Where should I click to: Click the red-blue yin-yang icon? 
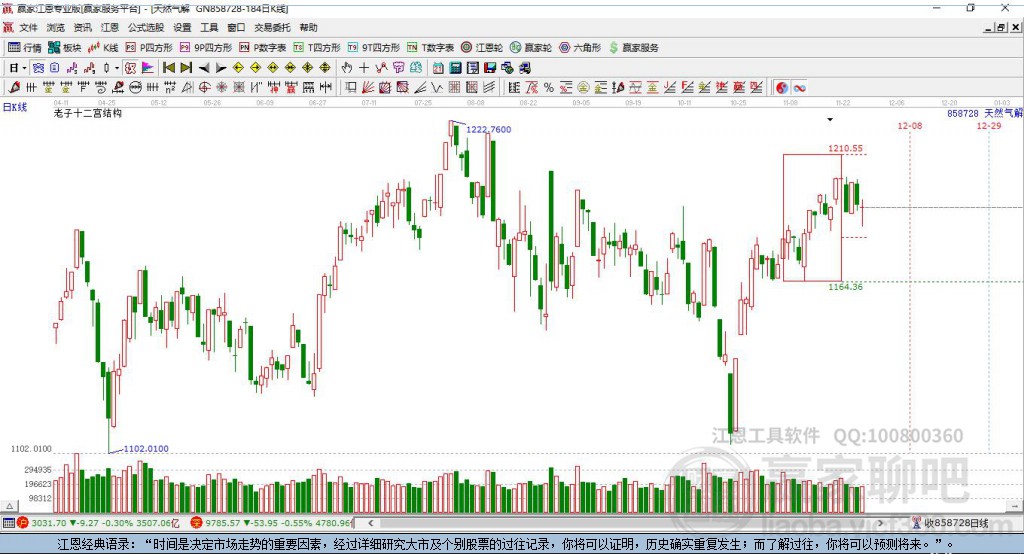click(782, 88)
